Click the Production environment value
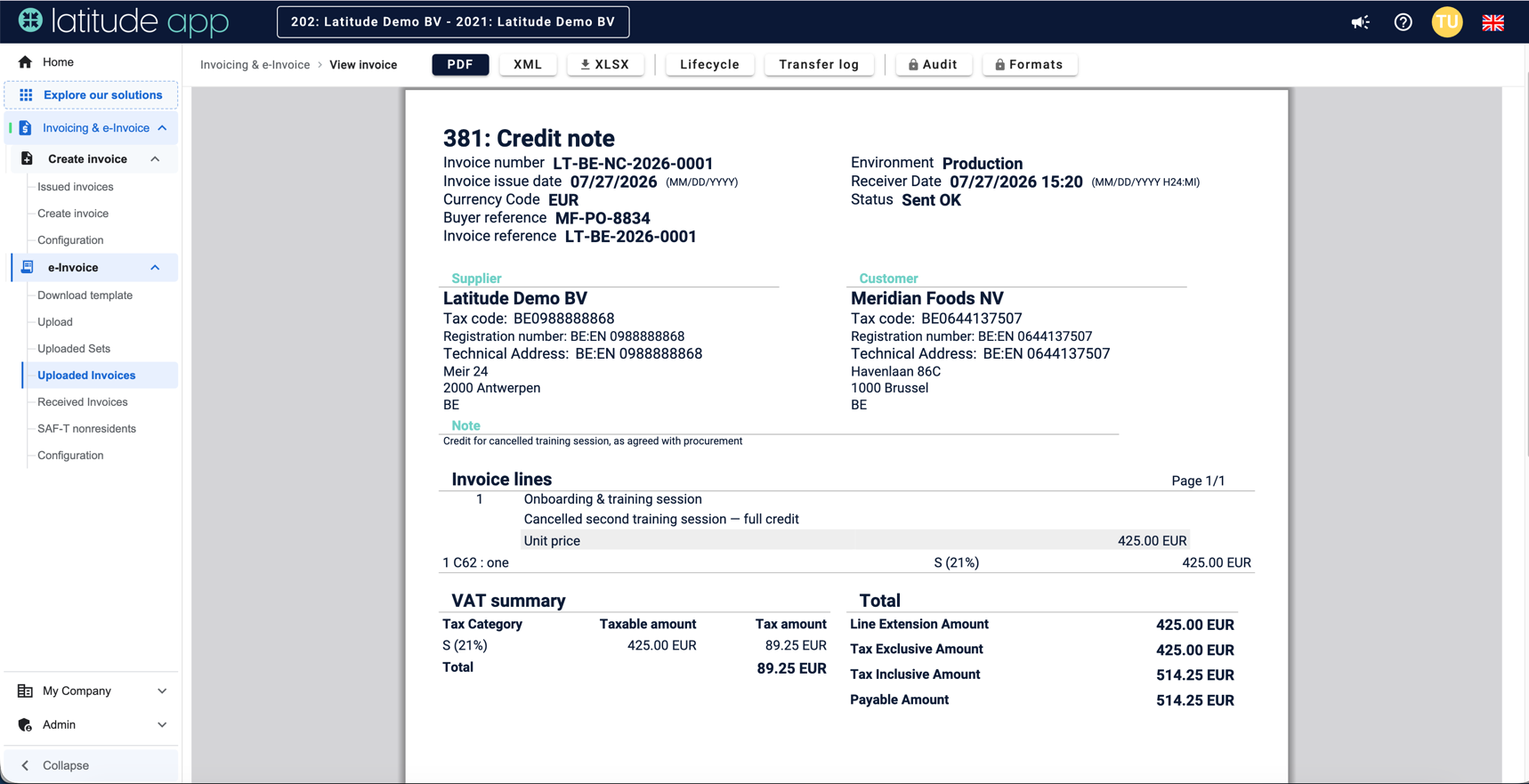Screen dimensions: 1529x784 point(983,164)
